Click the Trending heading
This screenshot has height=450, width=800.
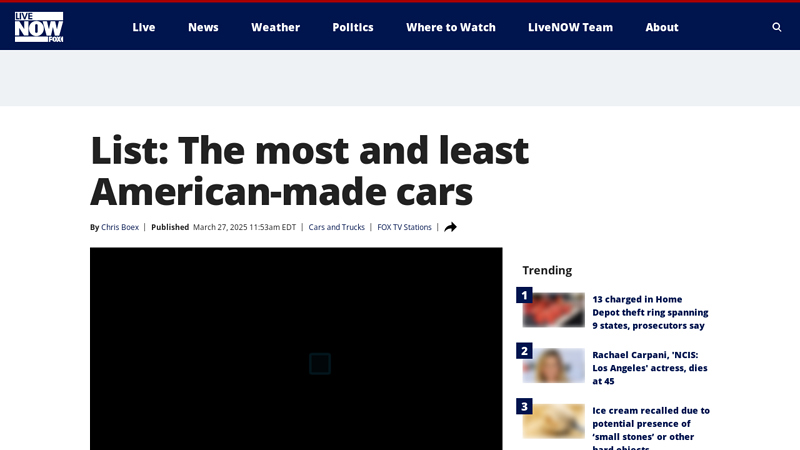pos(547,270)
